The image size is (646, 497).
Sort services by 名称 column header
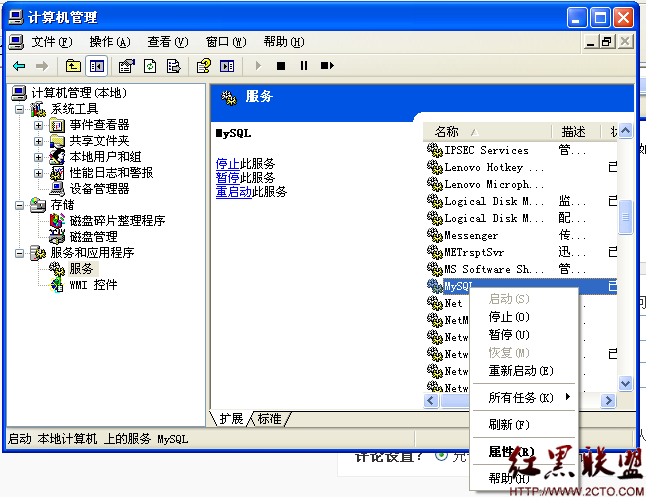(x=487, y=132)
